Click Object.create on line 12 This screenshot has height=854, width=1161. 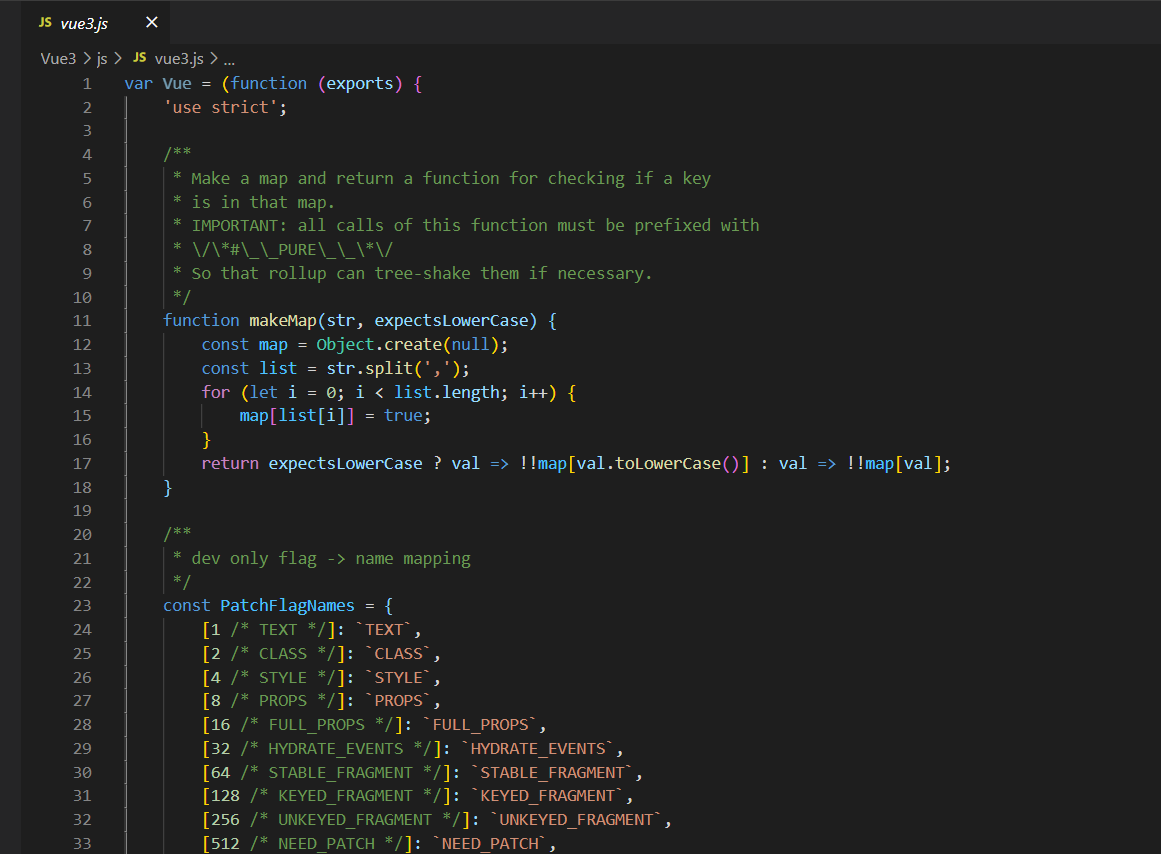click(x=379, y=344)
